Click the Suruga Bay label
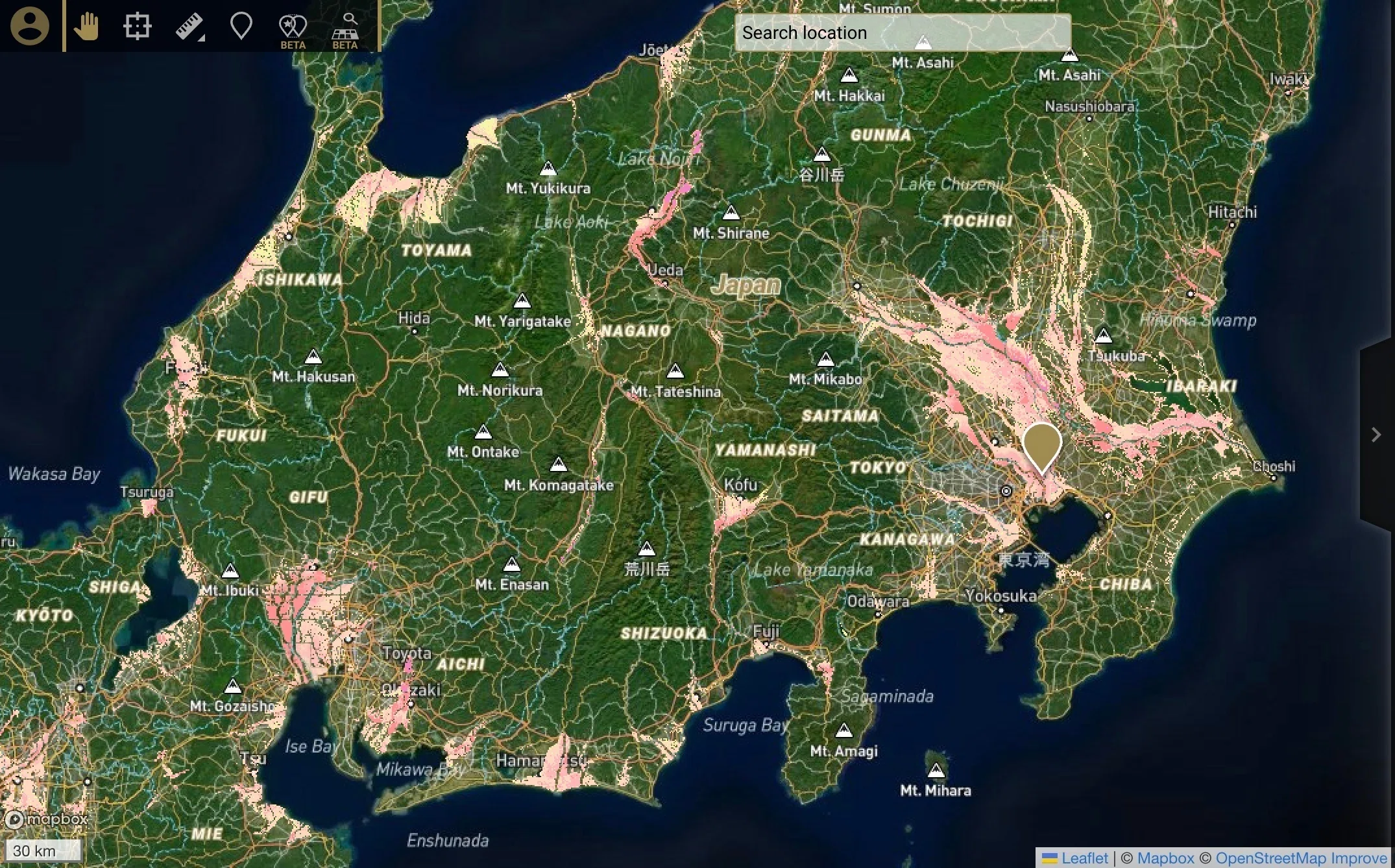Image resolution: width=1395 pixels, height=868 pixels. 746,725
